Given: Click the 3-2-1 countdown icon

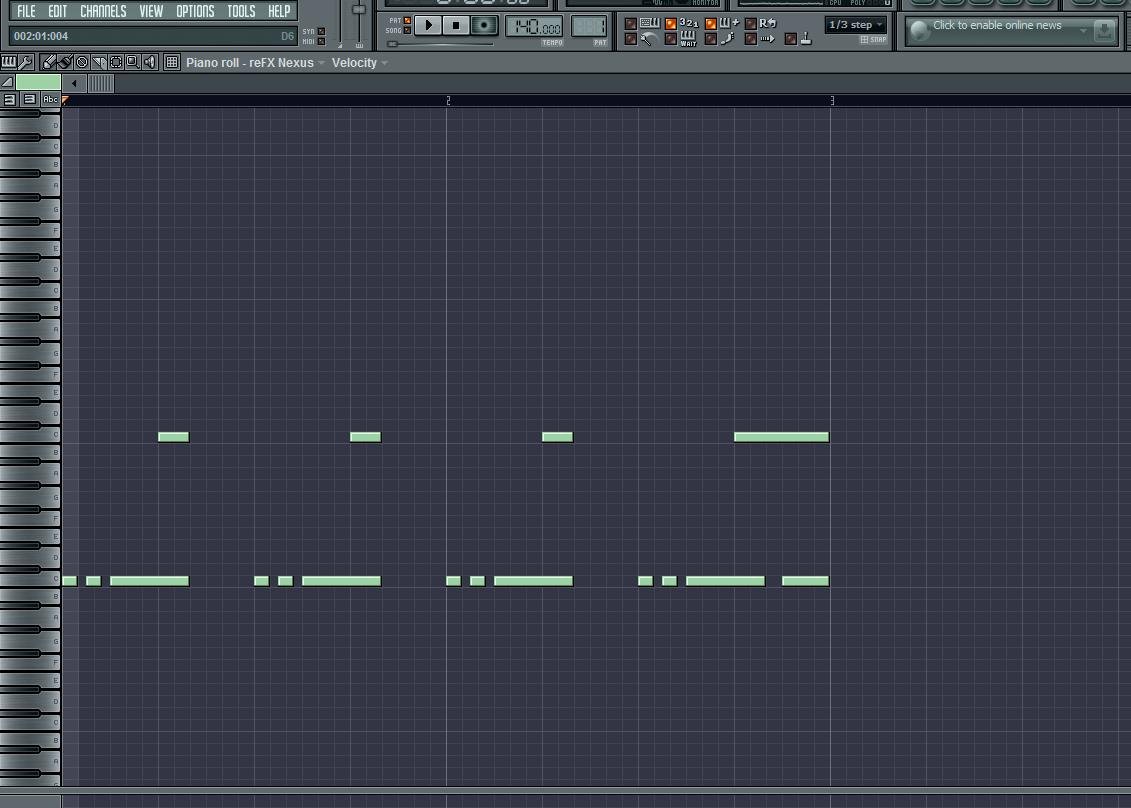Looking at the screenshot, I should [x=689, y=23].
